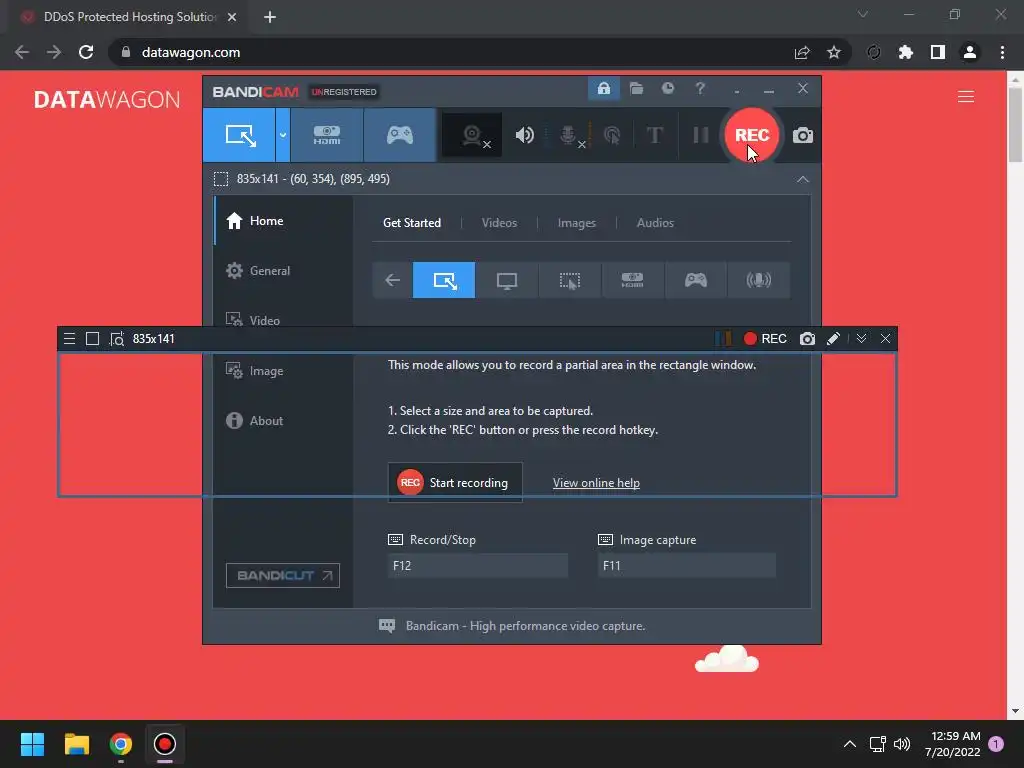Click small REC button in capture bar
The image size is (1024, 768).
(765, 338)
